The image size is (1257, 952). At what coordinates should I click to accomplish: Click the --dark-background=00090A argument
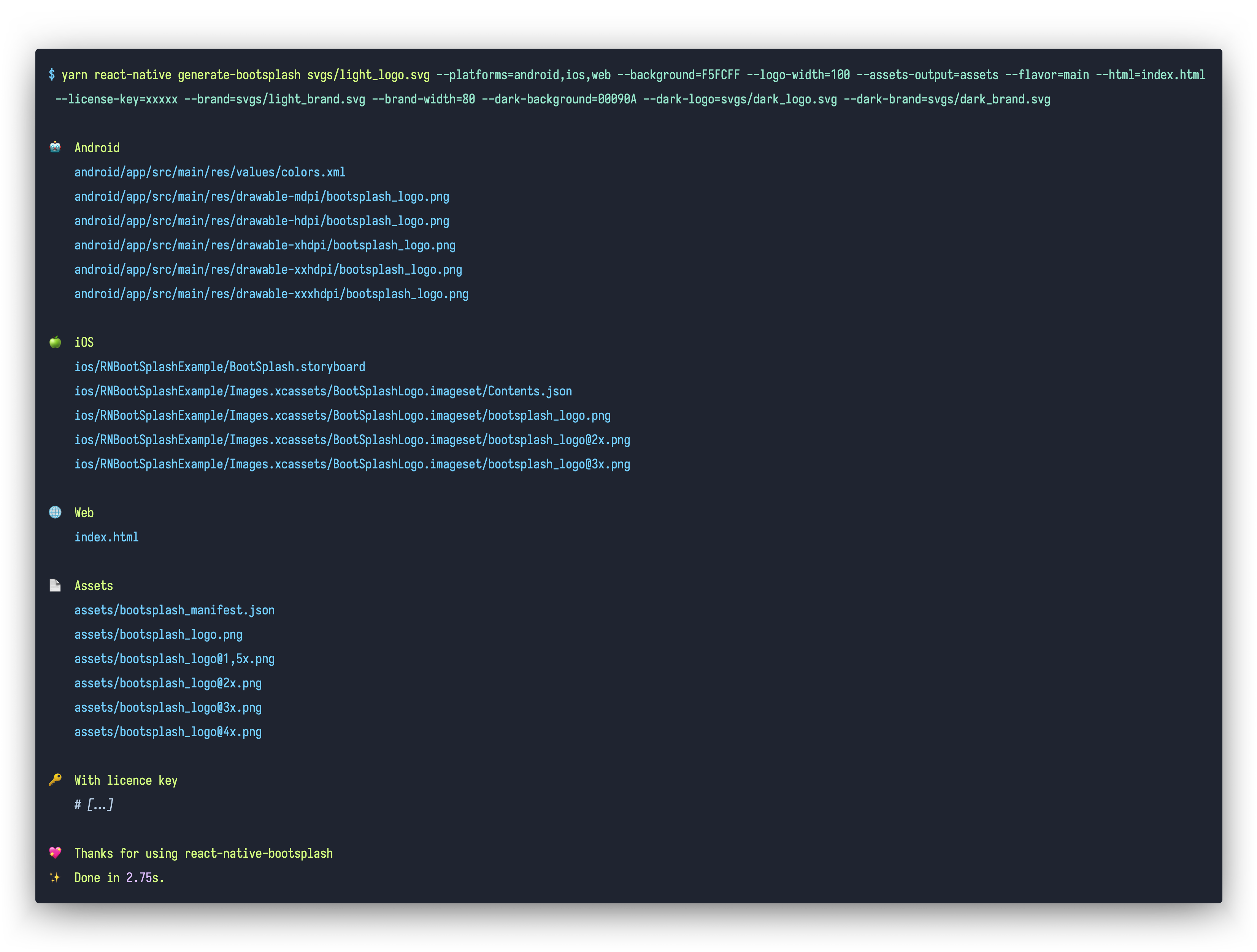[559, 100]
